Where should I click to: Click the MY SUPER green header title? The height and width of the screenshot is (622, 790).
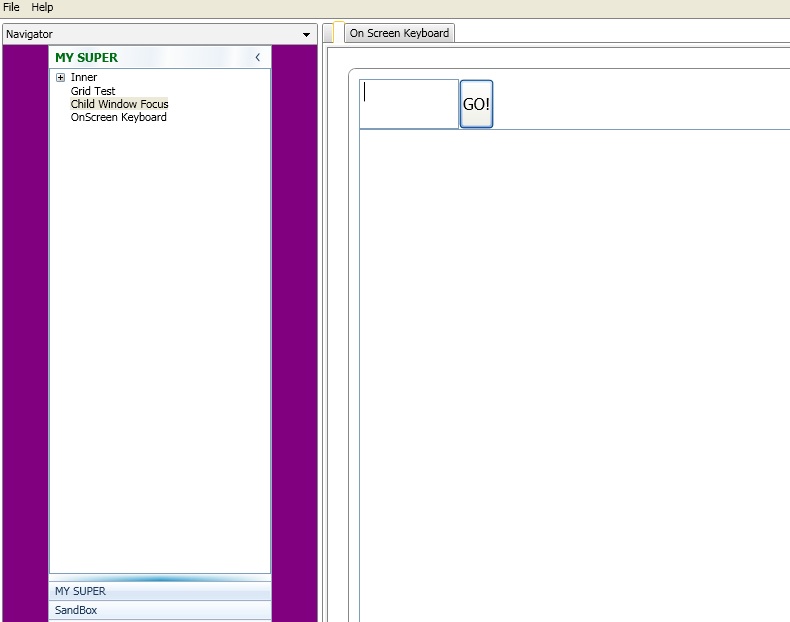click(x=86, y=57)
